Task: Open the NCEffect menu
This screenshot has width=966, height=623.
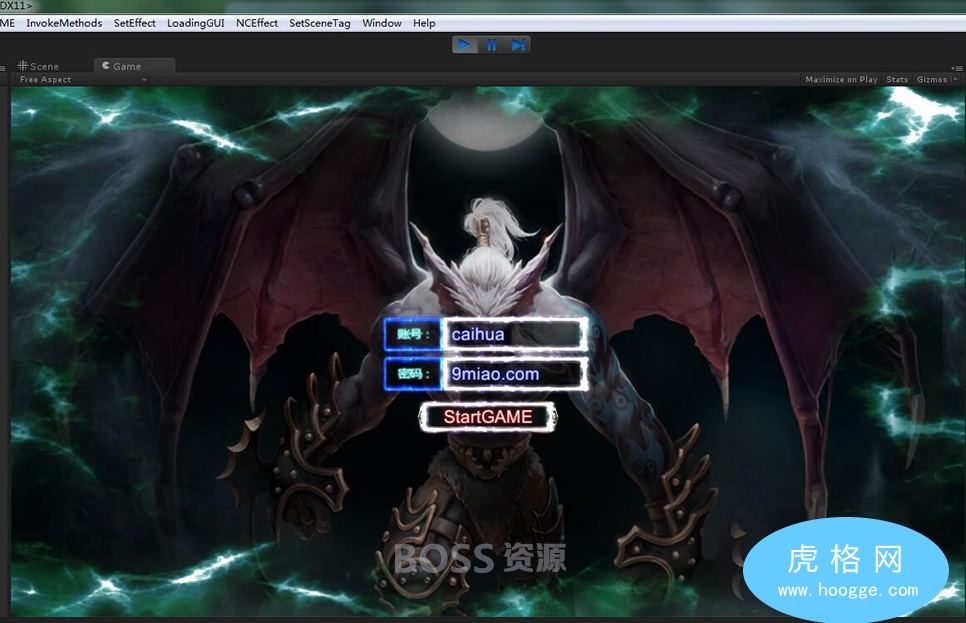Action: point(257,23)
